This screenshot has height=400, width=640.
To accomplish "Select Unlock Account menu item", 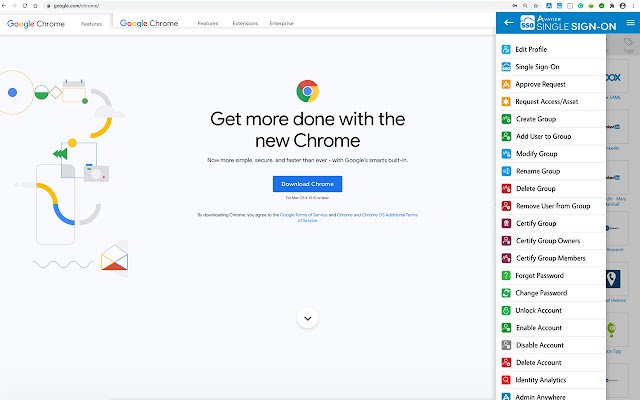I will 551,310.
